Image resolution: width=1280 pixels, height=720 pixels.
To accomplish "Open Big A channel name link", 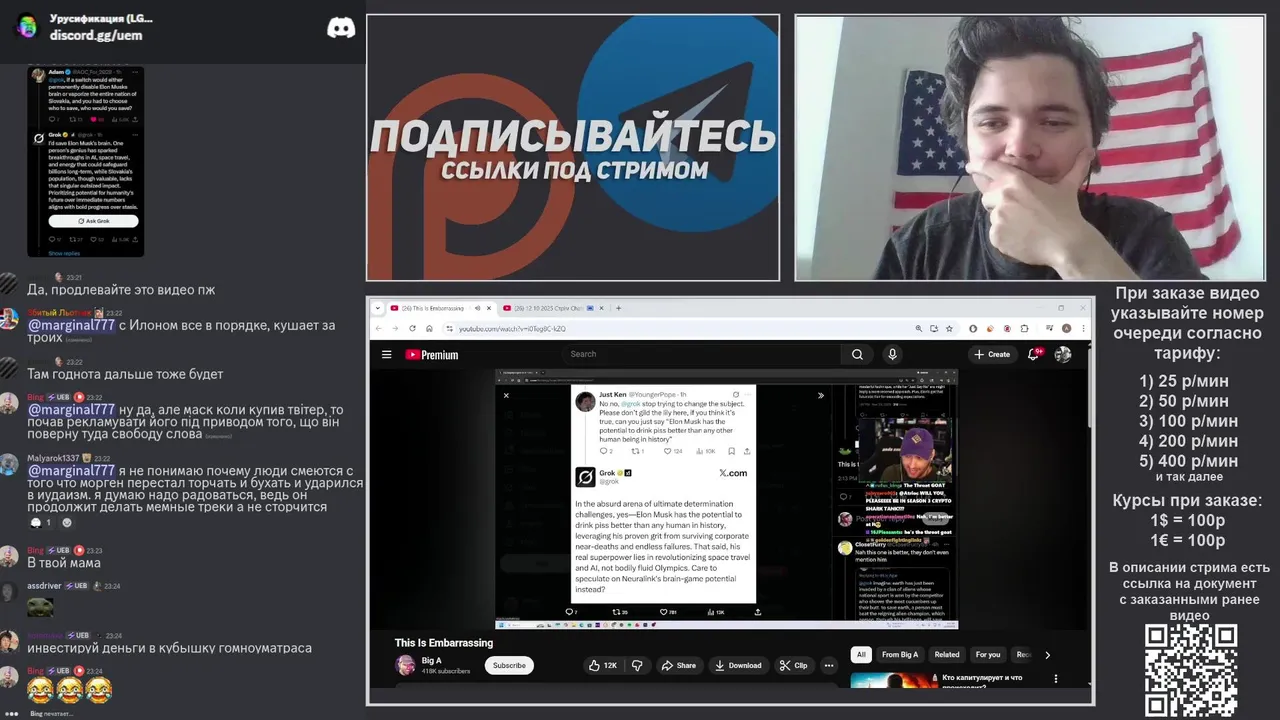I will pos(432,660).
